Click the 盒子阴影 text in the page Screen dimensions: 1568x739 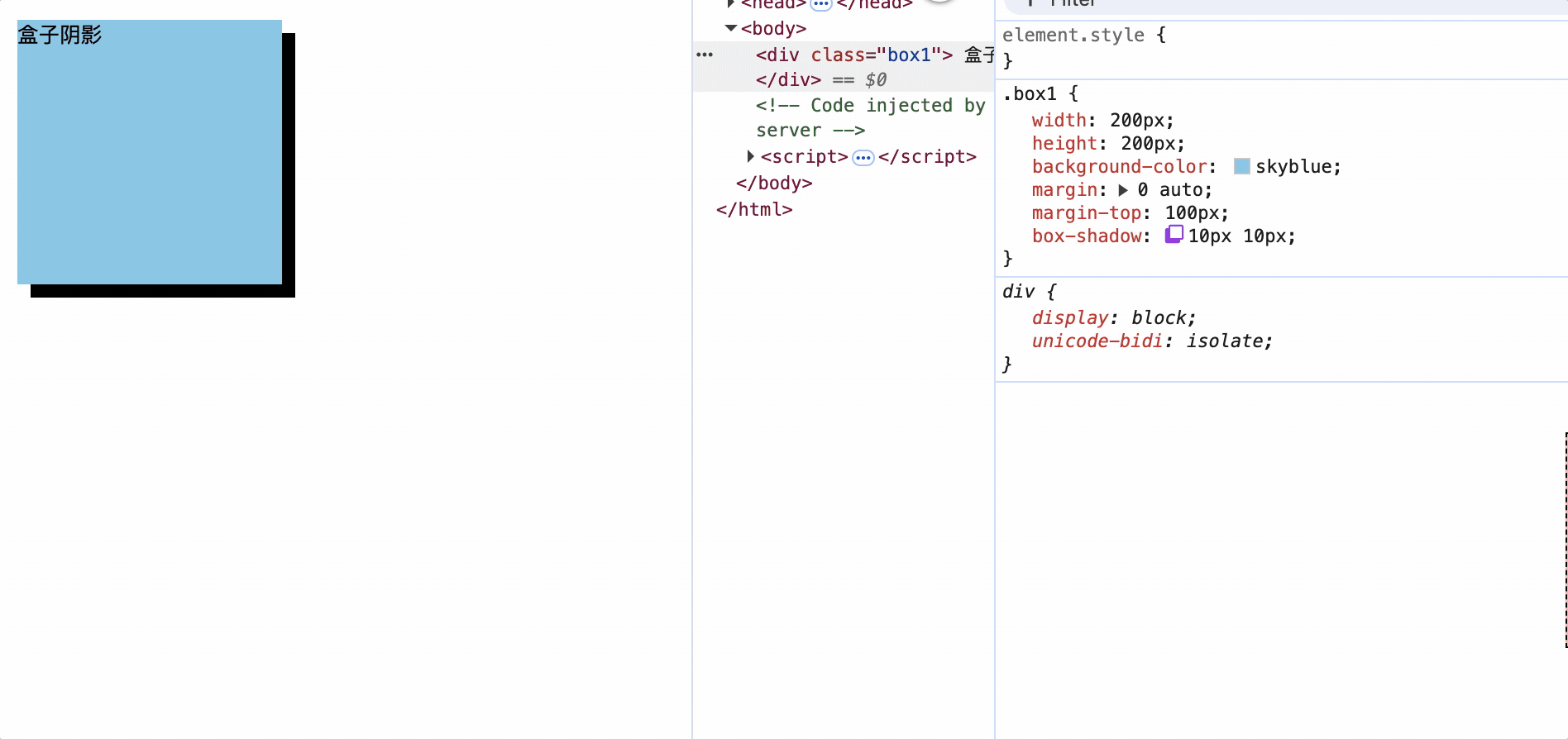[x=60, y=35]
